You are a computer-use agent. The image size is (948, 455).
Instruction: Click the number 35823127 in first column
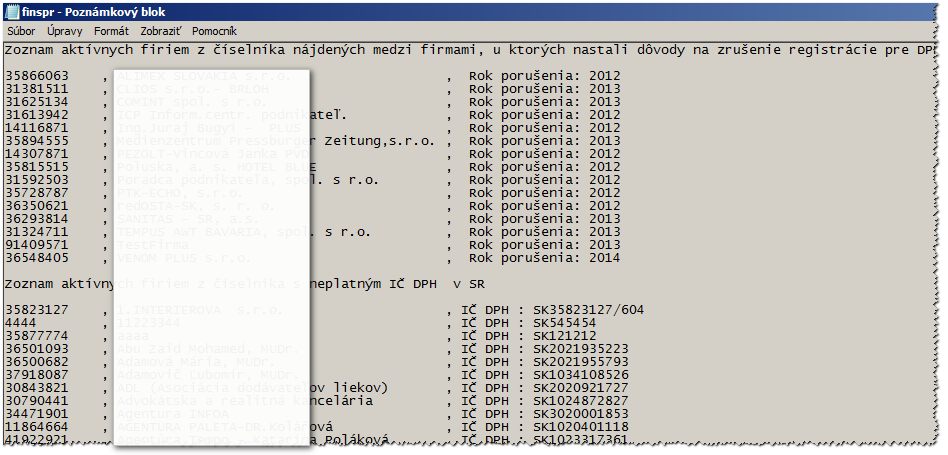click(37, 310)
